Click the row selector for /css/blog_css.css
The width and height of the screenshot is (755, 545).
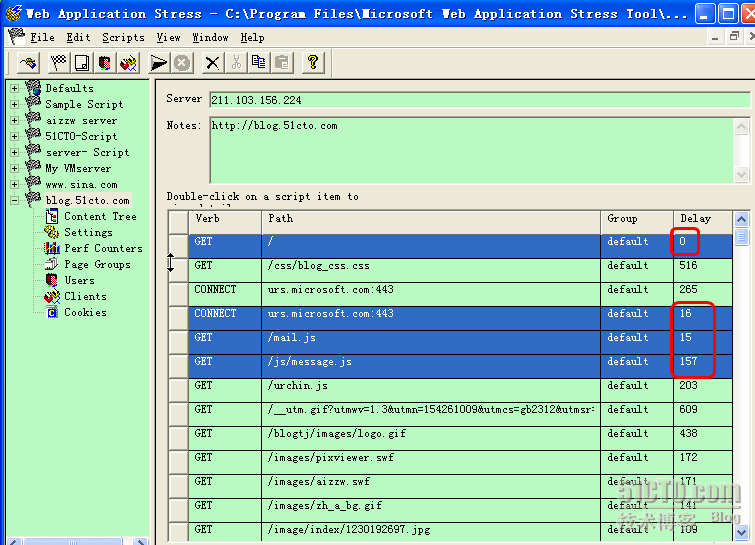178,270
